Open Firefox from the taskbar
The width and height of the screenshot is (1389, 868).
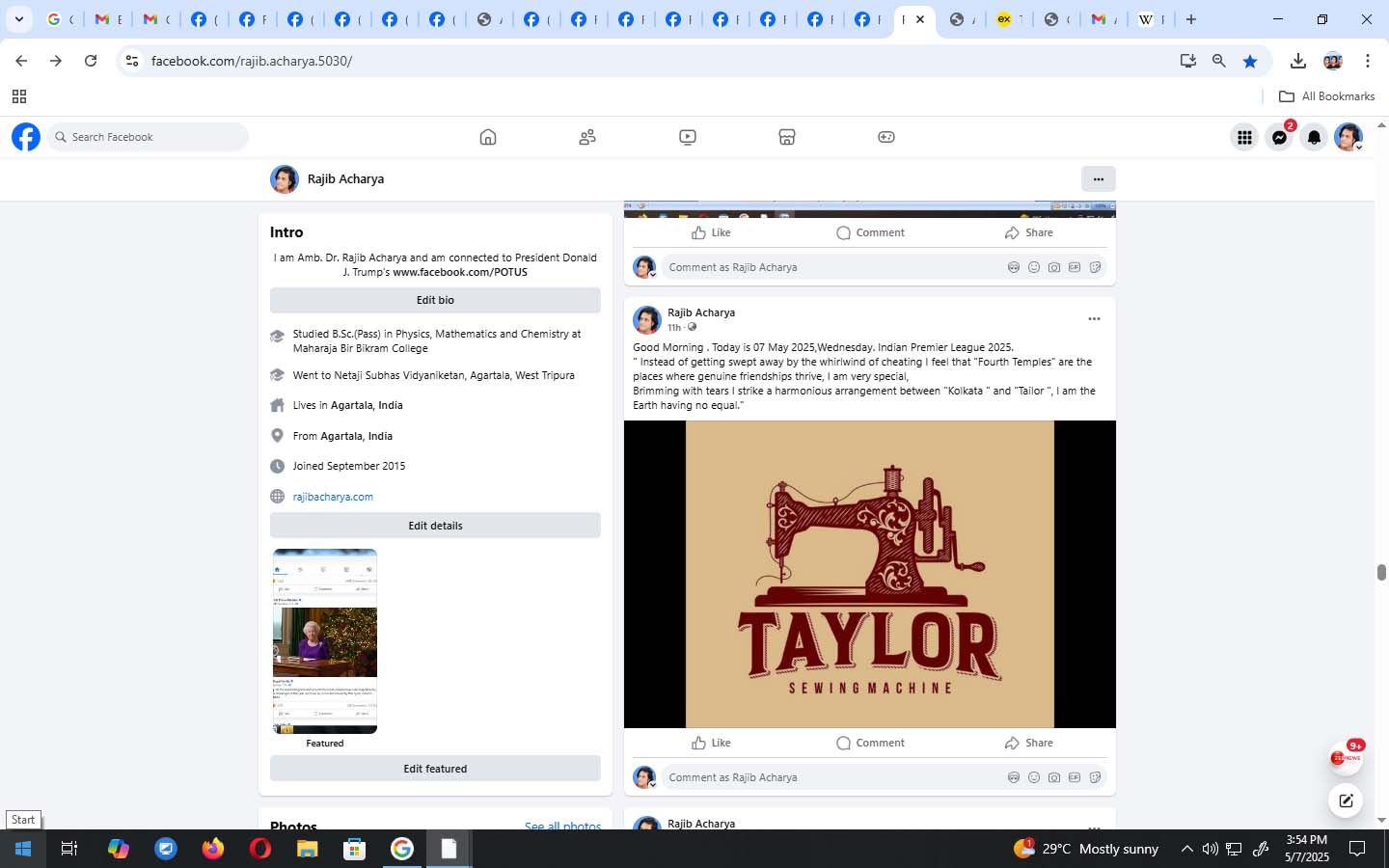point(213,849)
